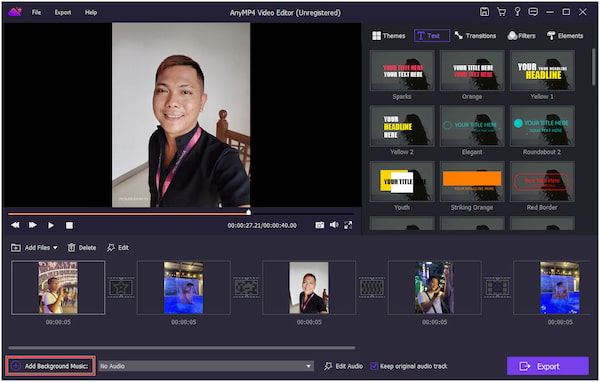Switch to the Transitions tab

pos(475,36)
